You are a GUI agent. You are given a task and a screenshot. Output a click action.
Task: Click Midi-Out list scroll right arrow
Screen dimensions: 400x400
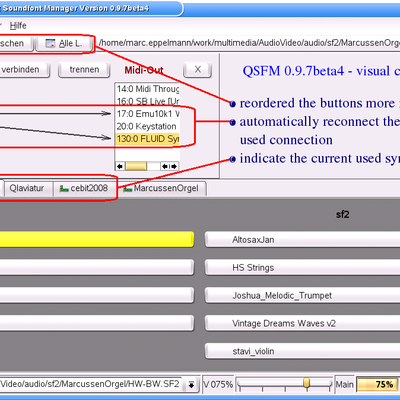tap(174, 166)
